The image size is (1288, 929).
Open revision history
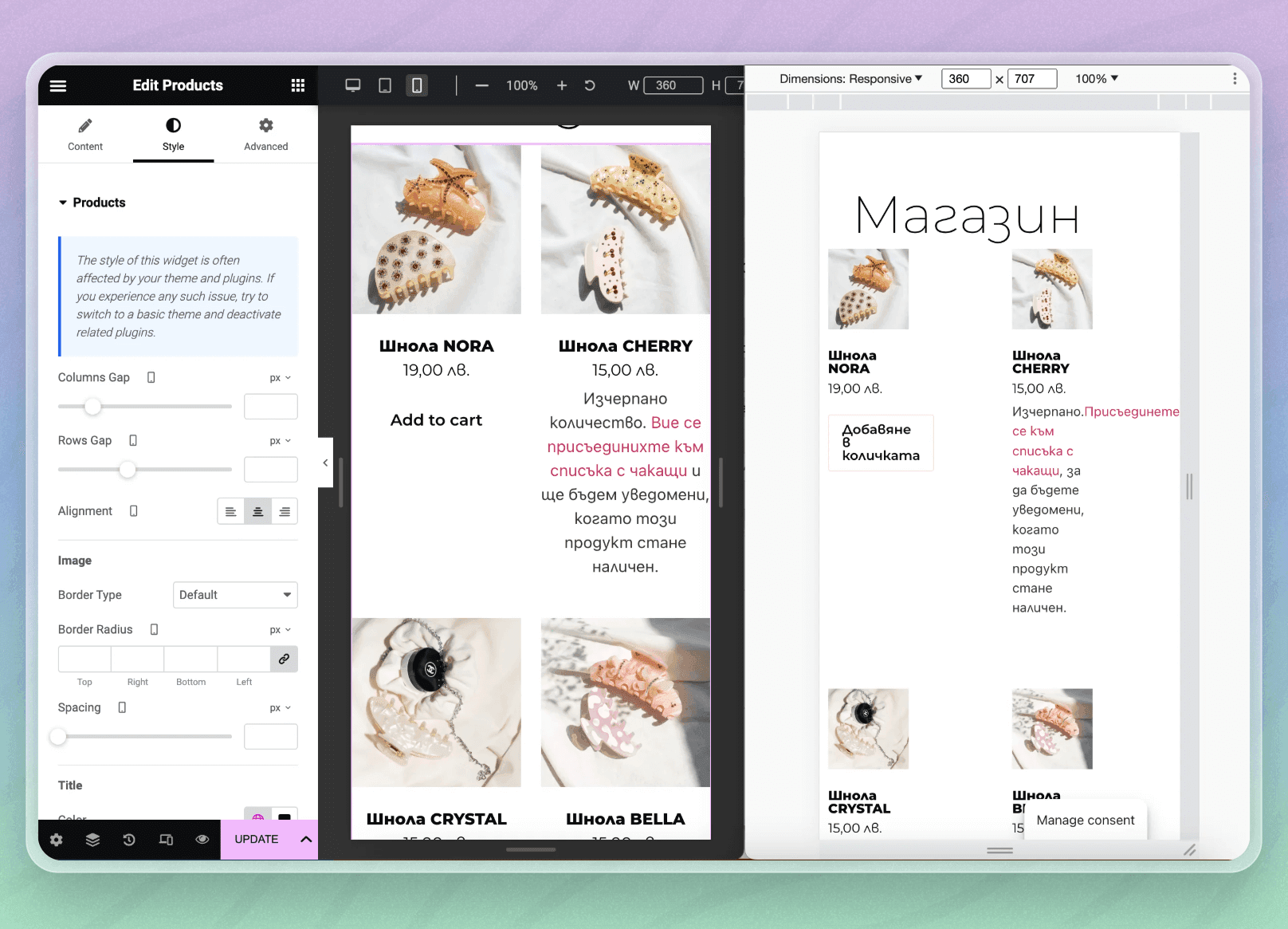click(129, 839)
